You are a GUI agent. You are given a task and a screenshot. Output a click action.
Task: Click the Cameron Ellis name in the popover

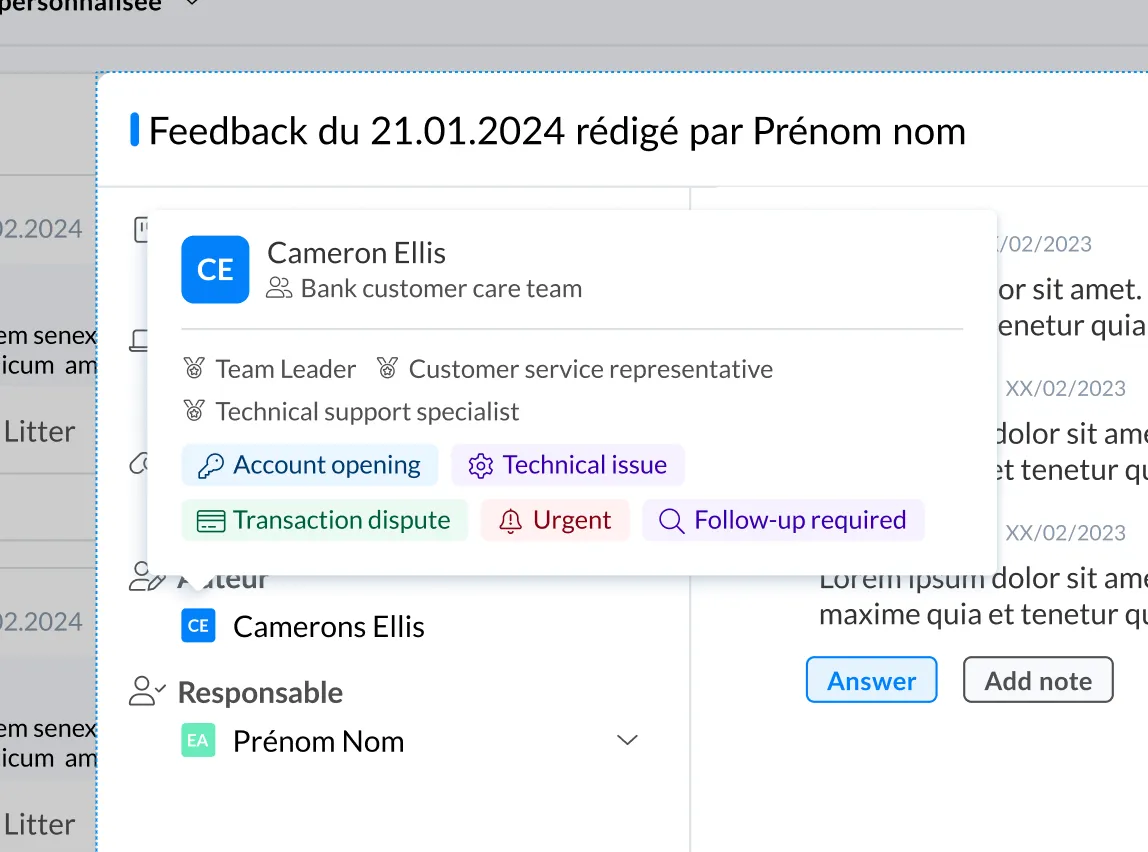[356, 253]
